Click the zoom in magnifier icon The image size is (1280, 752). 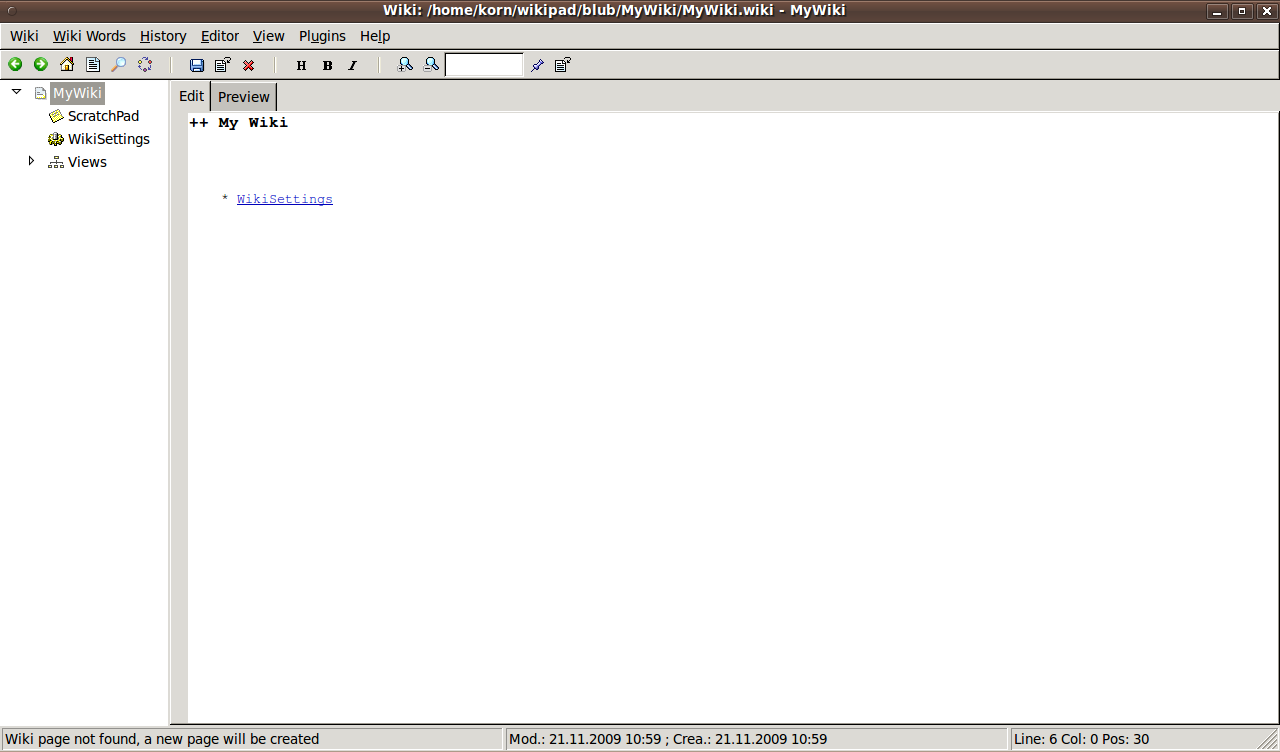(x=405, y=65)
